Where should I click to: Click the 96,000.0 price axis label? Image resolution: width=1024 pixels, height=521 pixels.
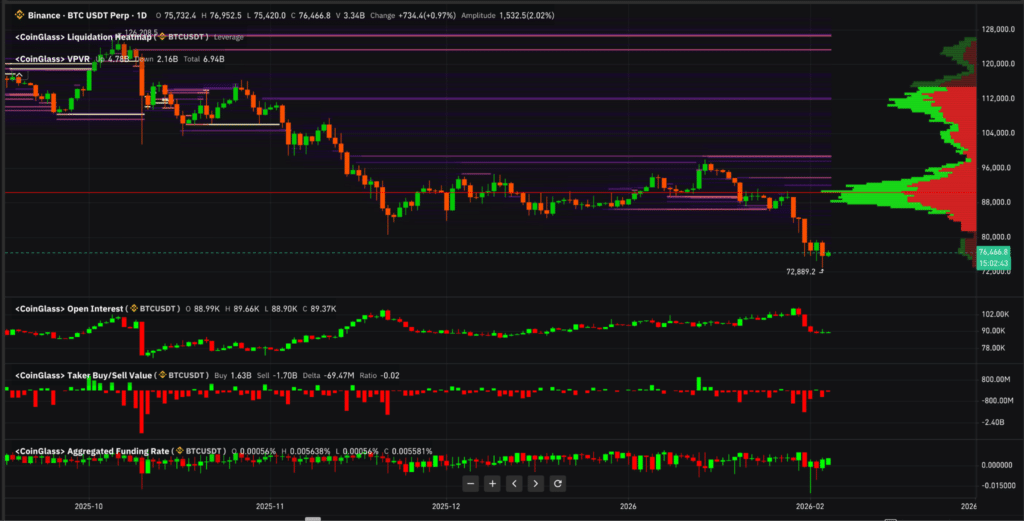(998, 168)
